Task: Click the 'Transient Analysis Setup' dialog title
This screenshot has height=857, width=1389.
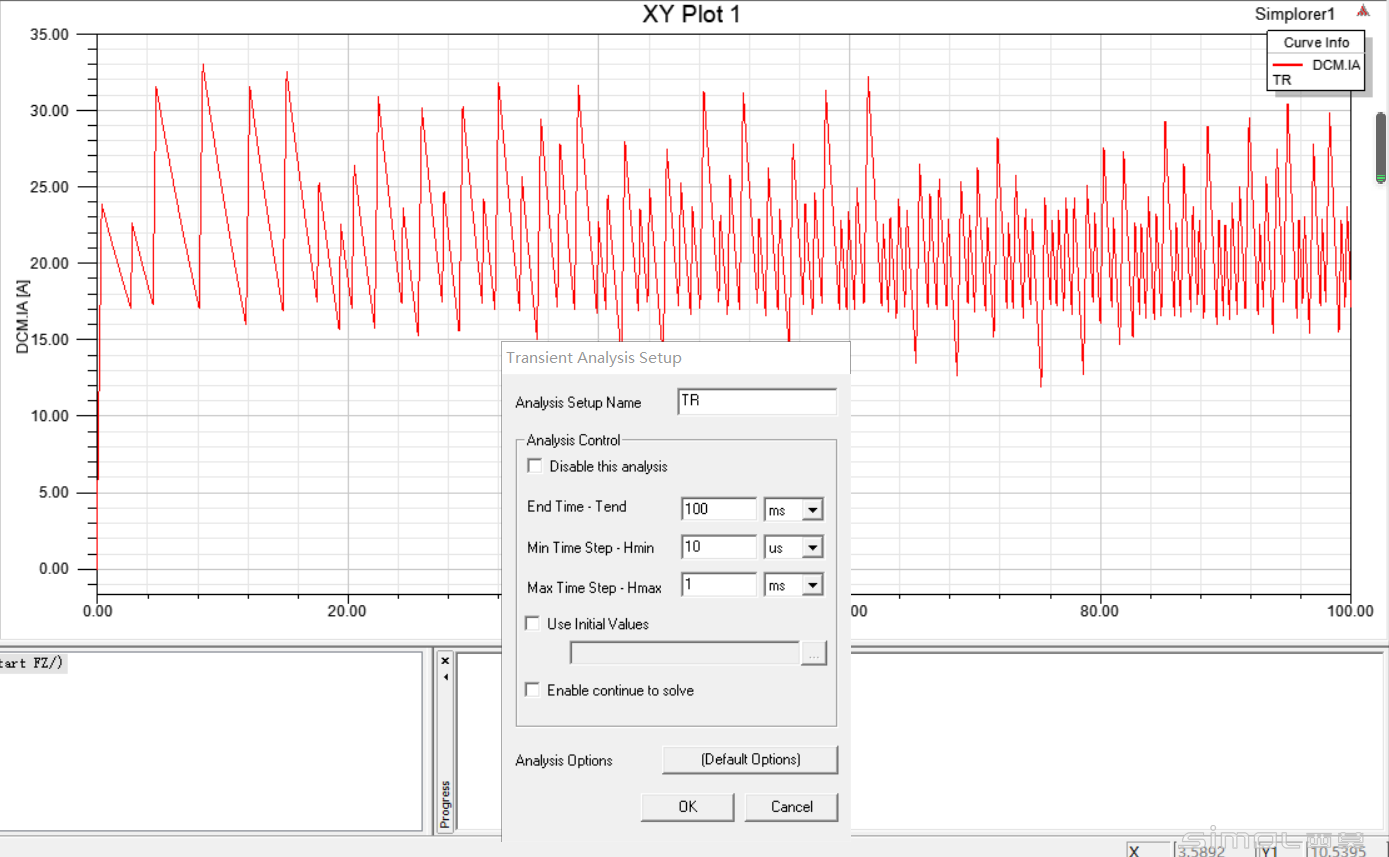Action: pyautogui.click(x=594, y=358)
